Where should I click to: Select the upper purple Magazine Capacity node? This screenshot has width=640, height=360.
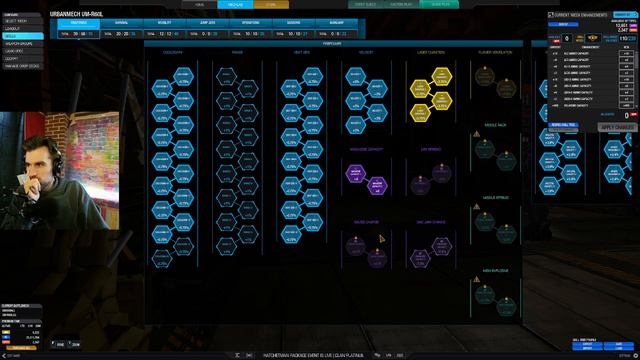click(356, 173)
